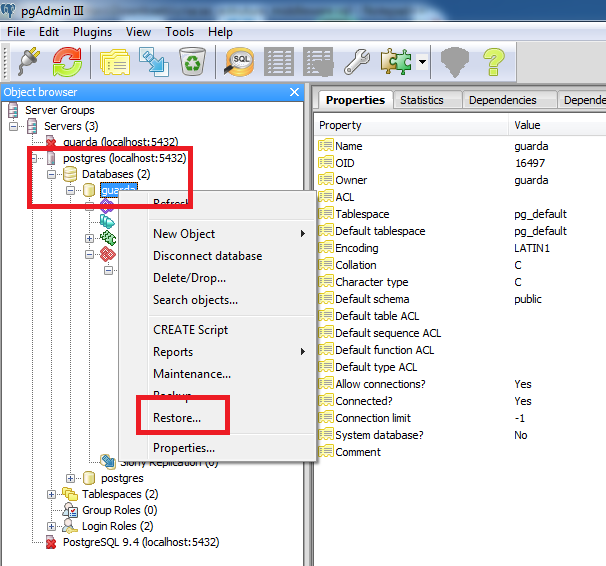Image resolution: width=606 pixels, height=566 pixels.
Task: Click CREATE Script in context menu
Action: [231, 330]
